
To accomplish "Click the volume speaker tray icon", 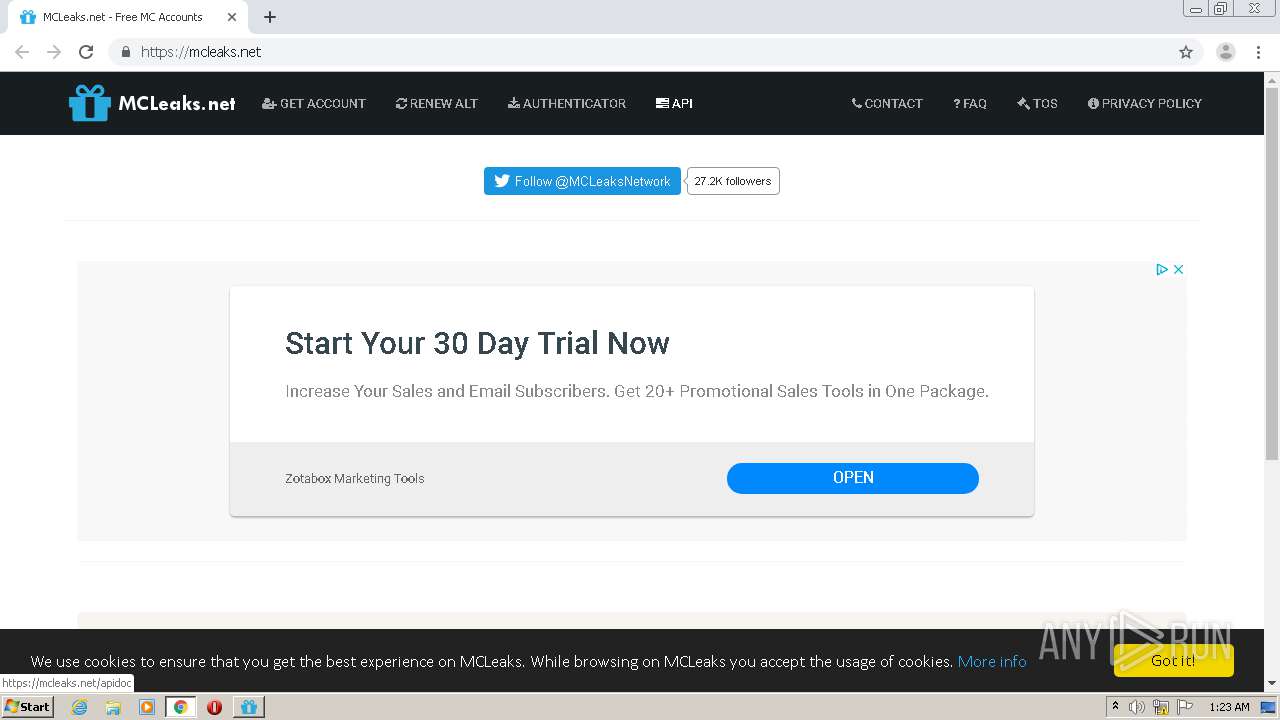I will coord(1137,707).
